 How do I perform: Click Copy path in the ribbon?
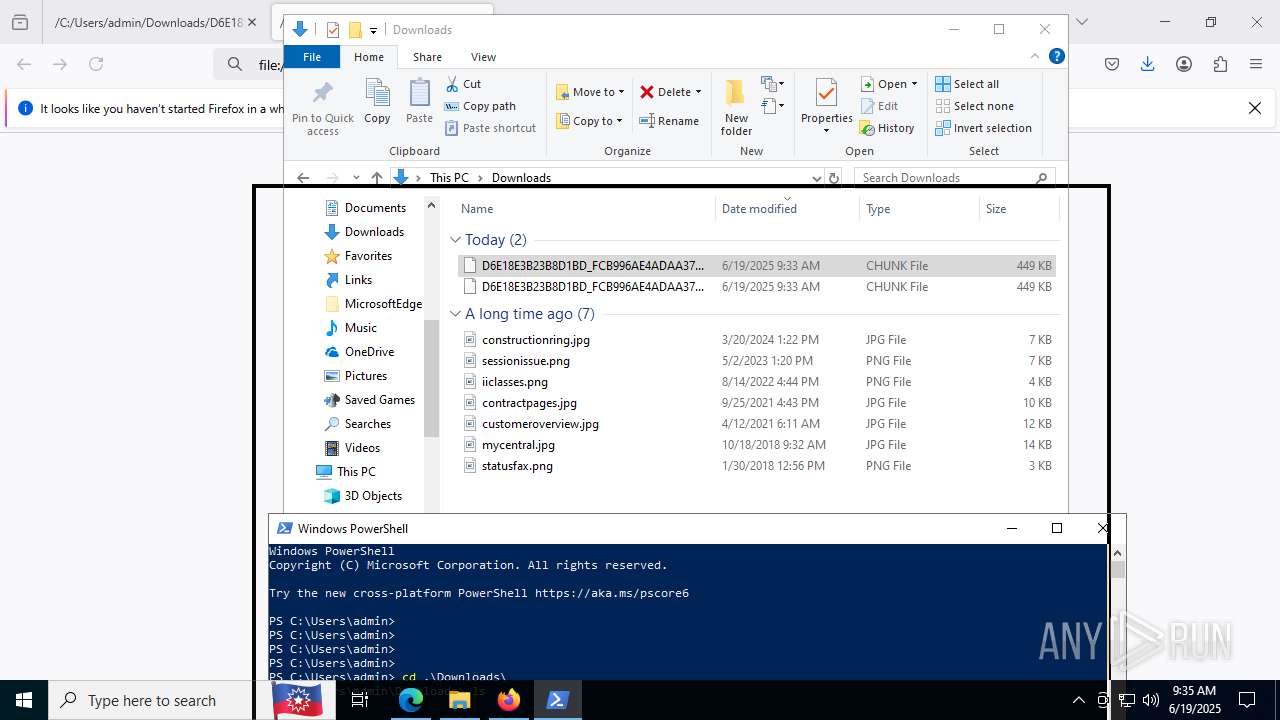click(480, 106)
